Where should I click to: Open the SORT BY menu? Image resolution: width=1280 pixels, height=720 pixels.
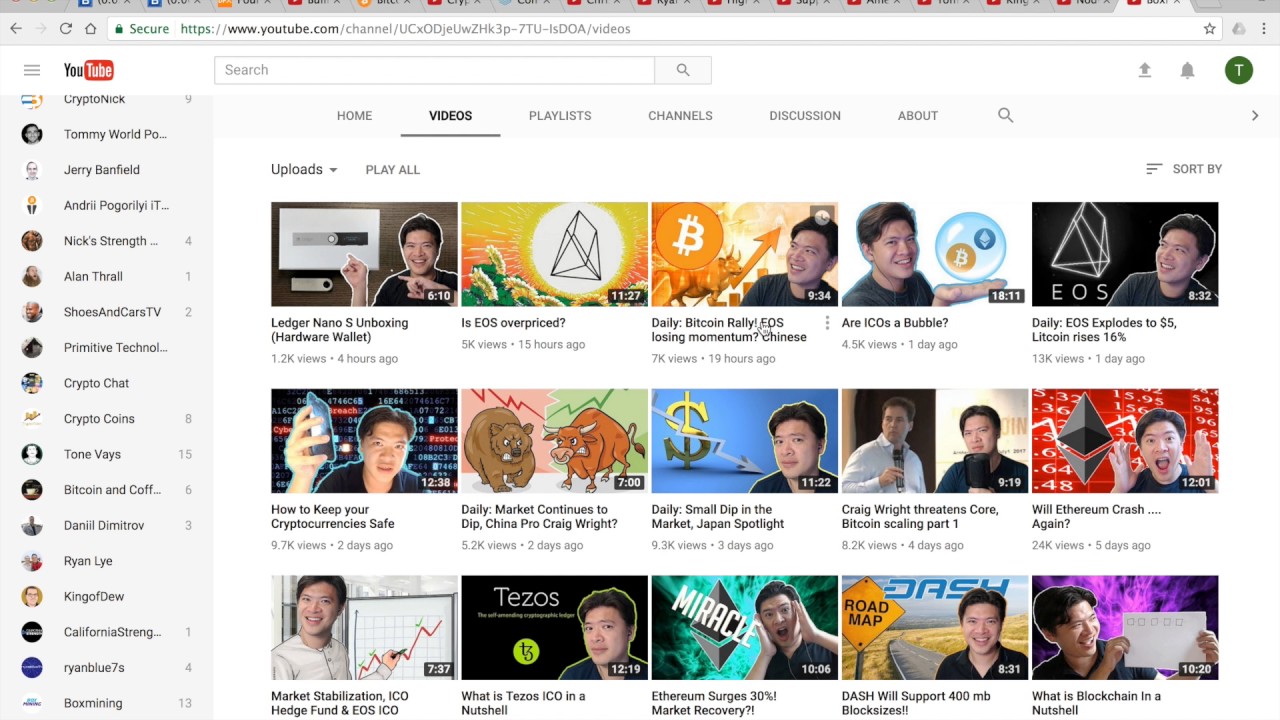tap(1184, 169)
